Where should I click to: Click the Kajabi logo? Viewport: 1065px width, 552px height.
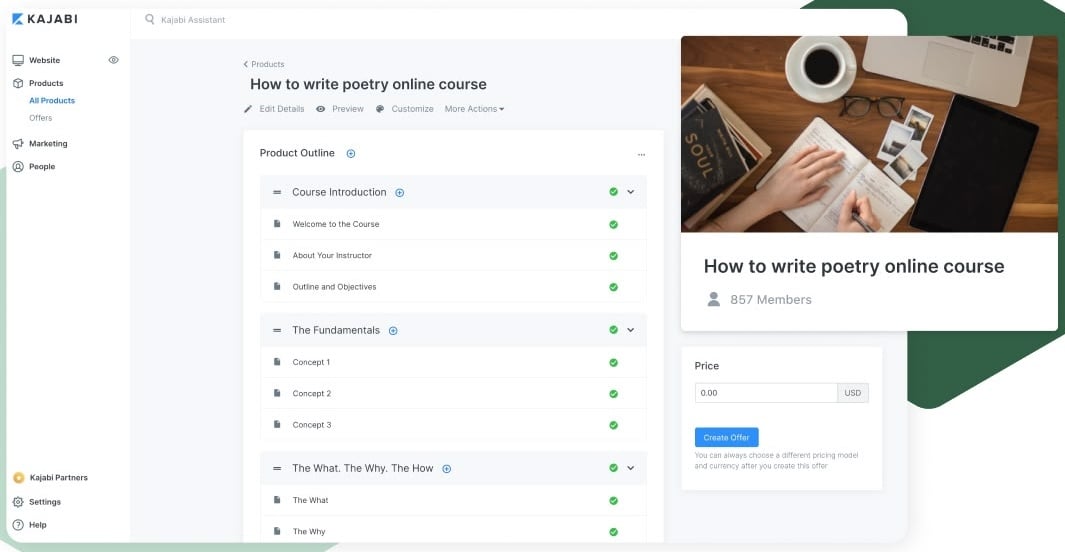45,19
